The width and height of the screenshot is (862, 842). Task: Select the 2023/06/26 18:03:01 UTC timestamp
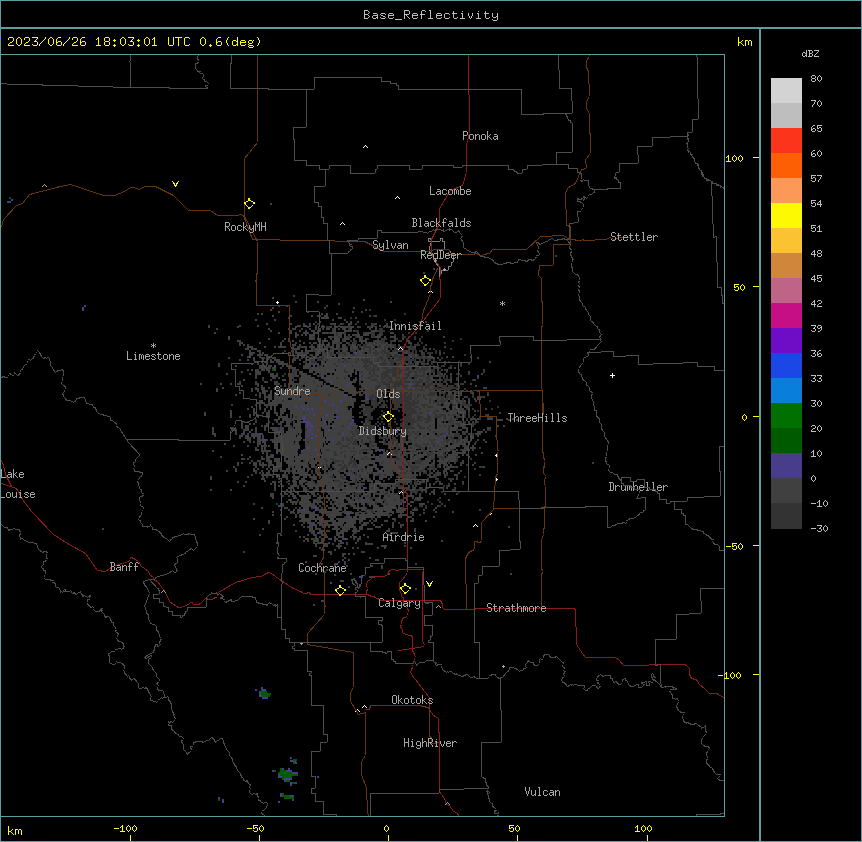click(x=99, y=42)
